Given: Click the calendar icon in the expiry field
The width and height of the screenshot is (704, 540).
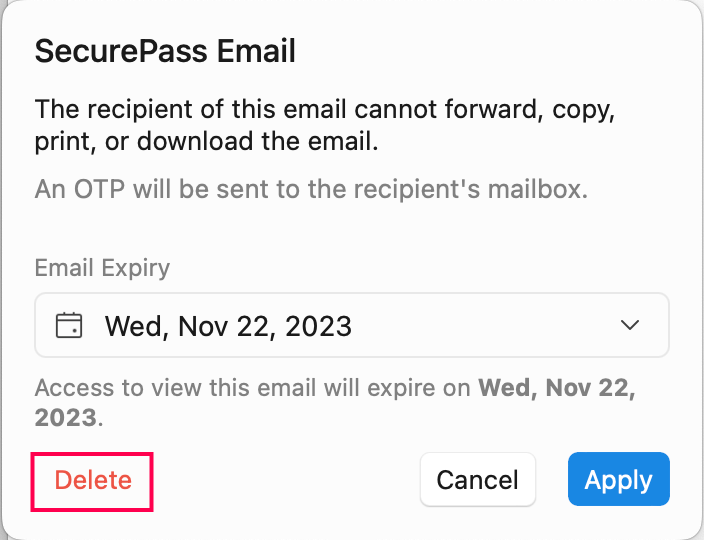Looking at the screenshot, I should point(68,326).
